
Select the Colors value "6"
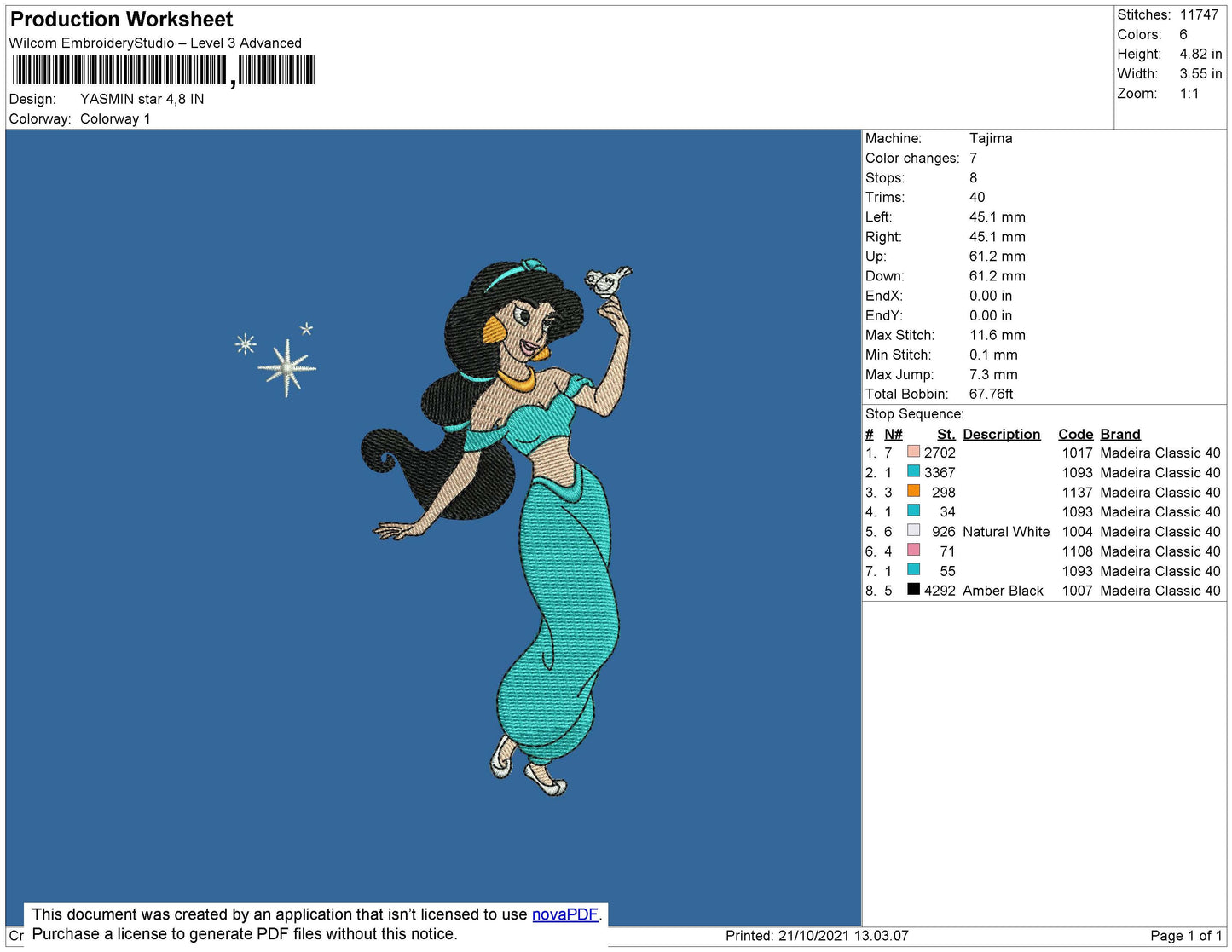click(x=1183, y=34)
